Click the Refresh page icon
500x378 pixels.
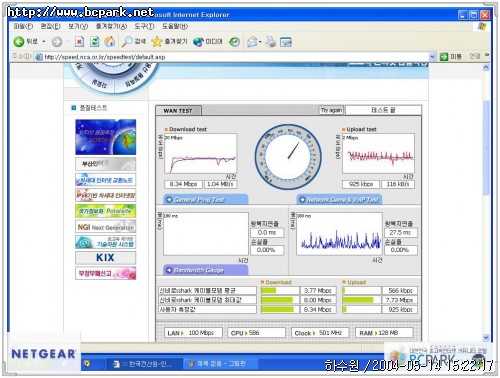pyautogui.click(x=95, y=42)
